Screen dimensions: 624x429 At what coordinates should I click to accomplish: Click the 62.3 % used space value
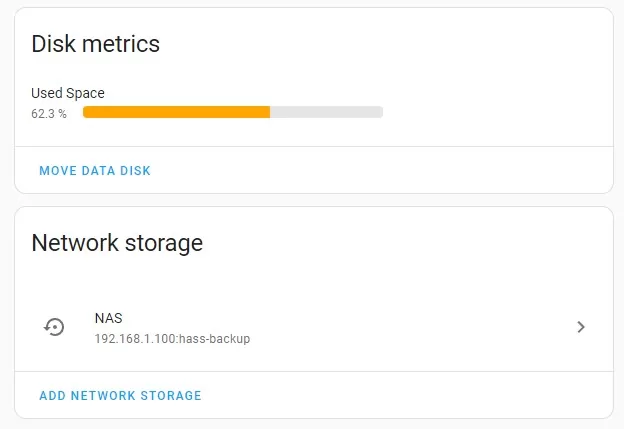pos(49,114)
